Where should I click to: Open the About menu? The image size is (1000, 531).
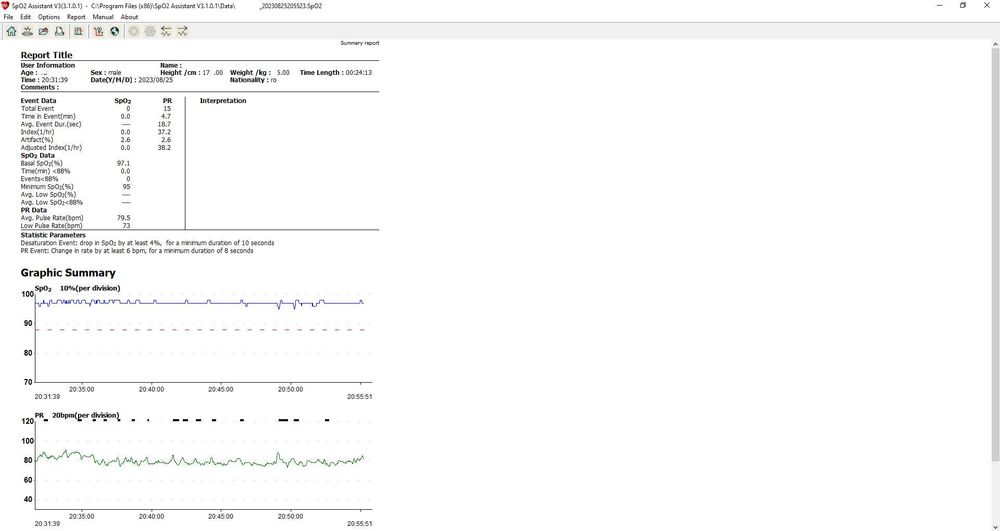129,17
